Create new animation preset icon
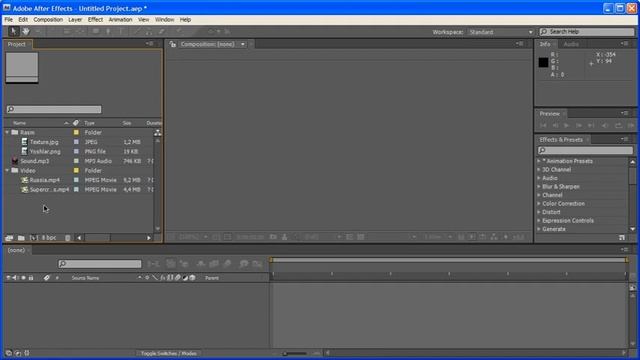 click(622, 237)
